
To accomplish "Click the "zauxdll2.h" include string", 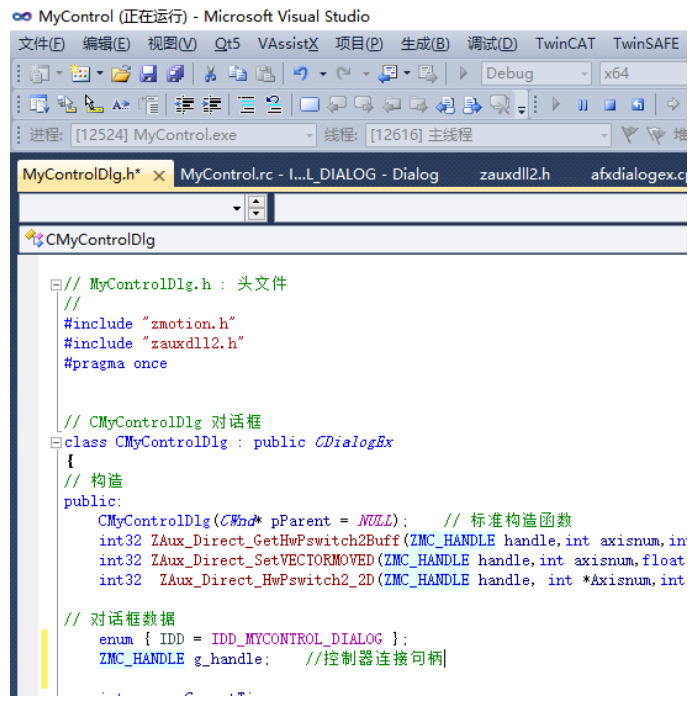I will [x=192, y=344].
